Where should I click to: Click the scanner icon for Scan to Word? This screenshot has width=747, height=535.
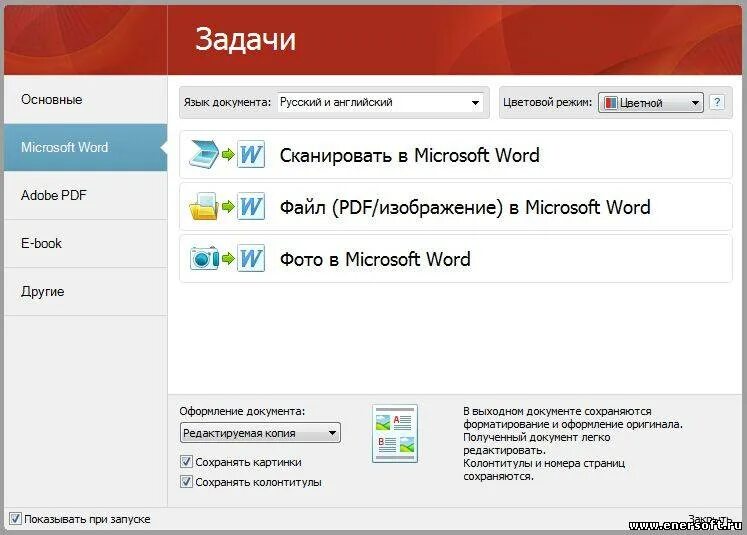click(204, 154)
